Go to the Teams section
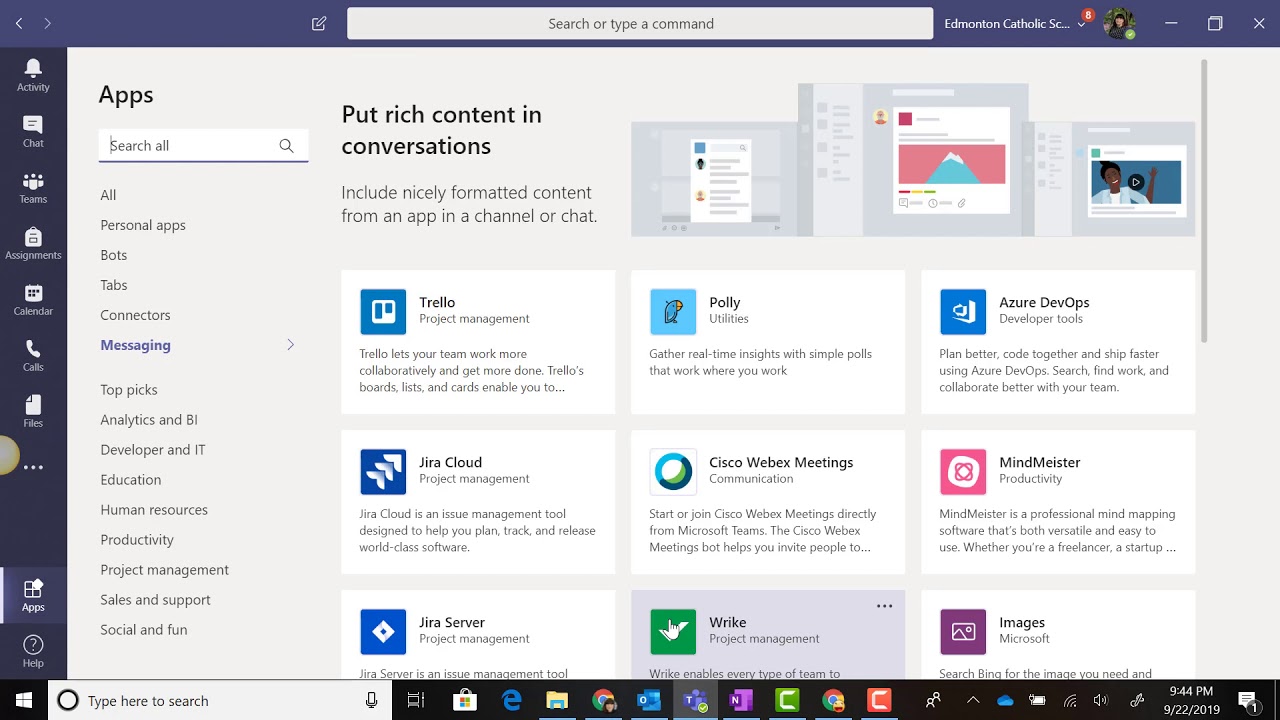The image size is (1280, 720). click(33, 187)
